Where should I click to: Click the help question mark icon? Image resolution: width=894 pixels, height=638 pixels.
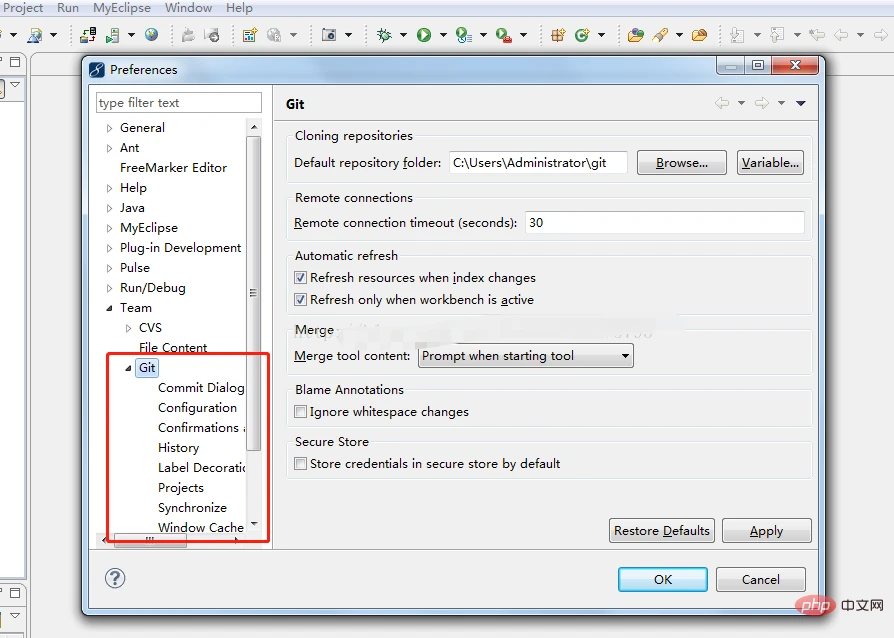click(115, 578)
